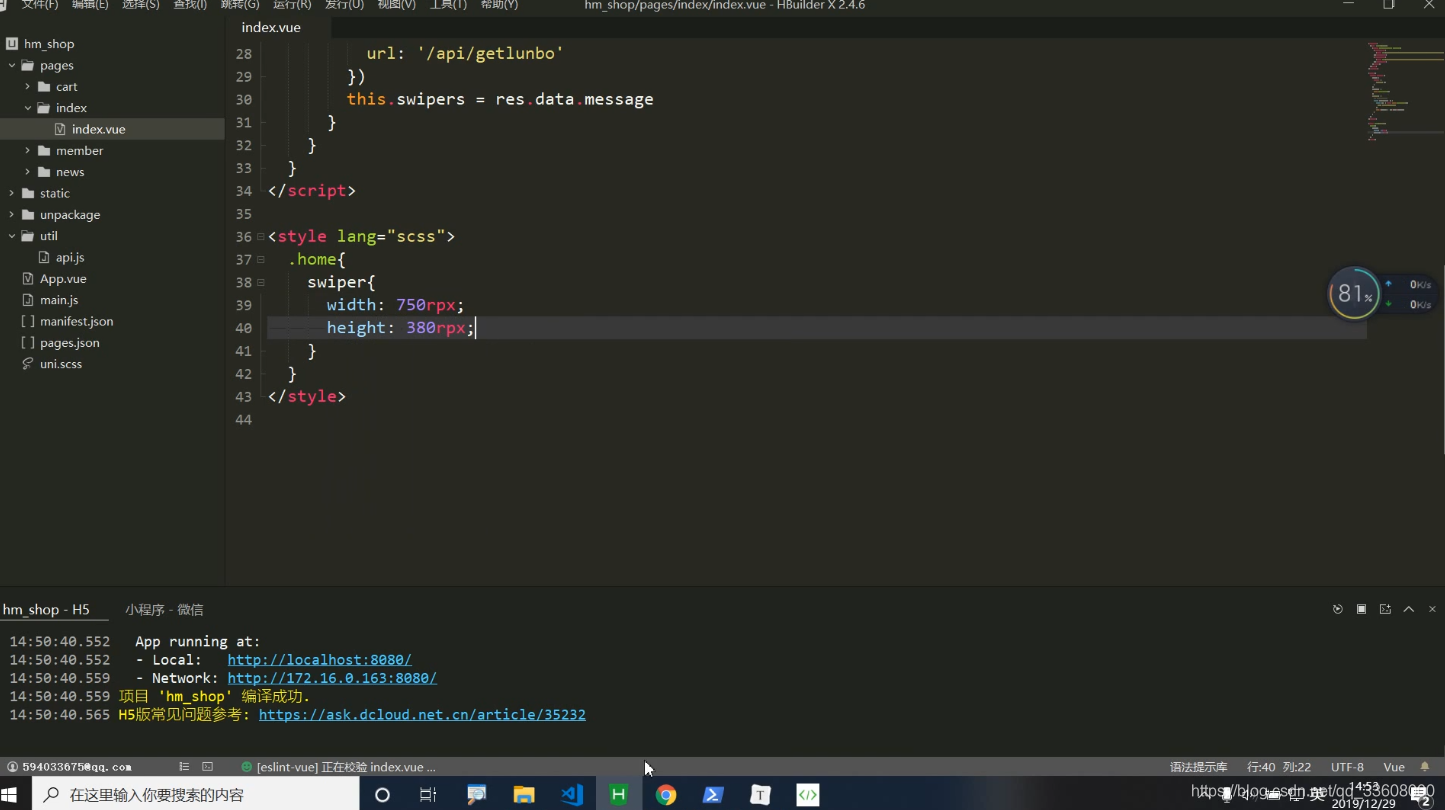The image size is (1445, 810).
Task: Collapse the pages folder
Action: pyautogui.click(x=12, y=65)
